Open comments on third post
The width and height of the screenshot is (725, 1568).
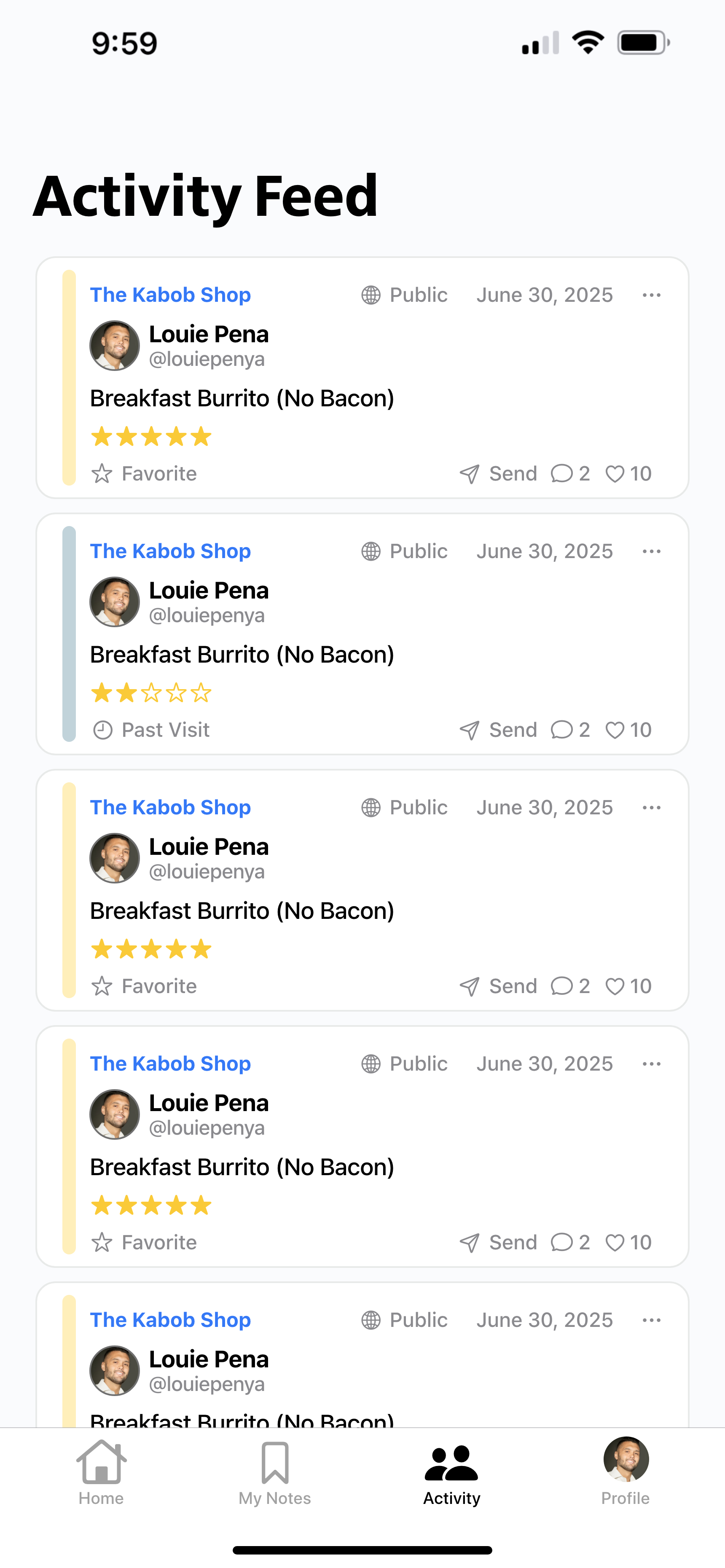point(562,986)
